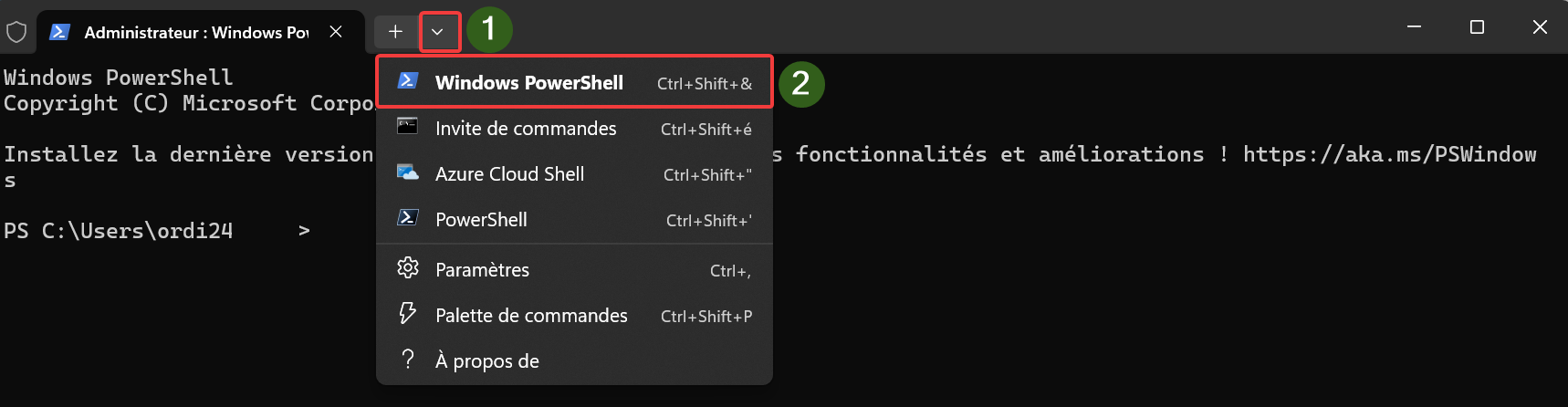Click the PowerShell prompt line to focus terminal
This screenshot has height=407, width=1568.
point(157,231)
